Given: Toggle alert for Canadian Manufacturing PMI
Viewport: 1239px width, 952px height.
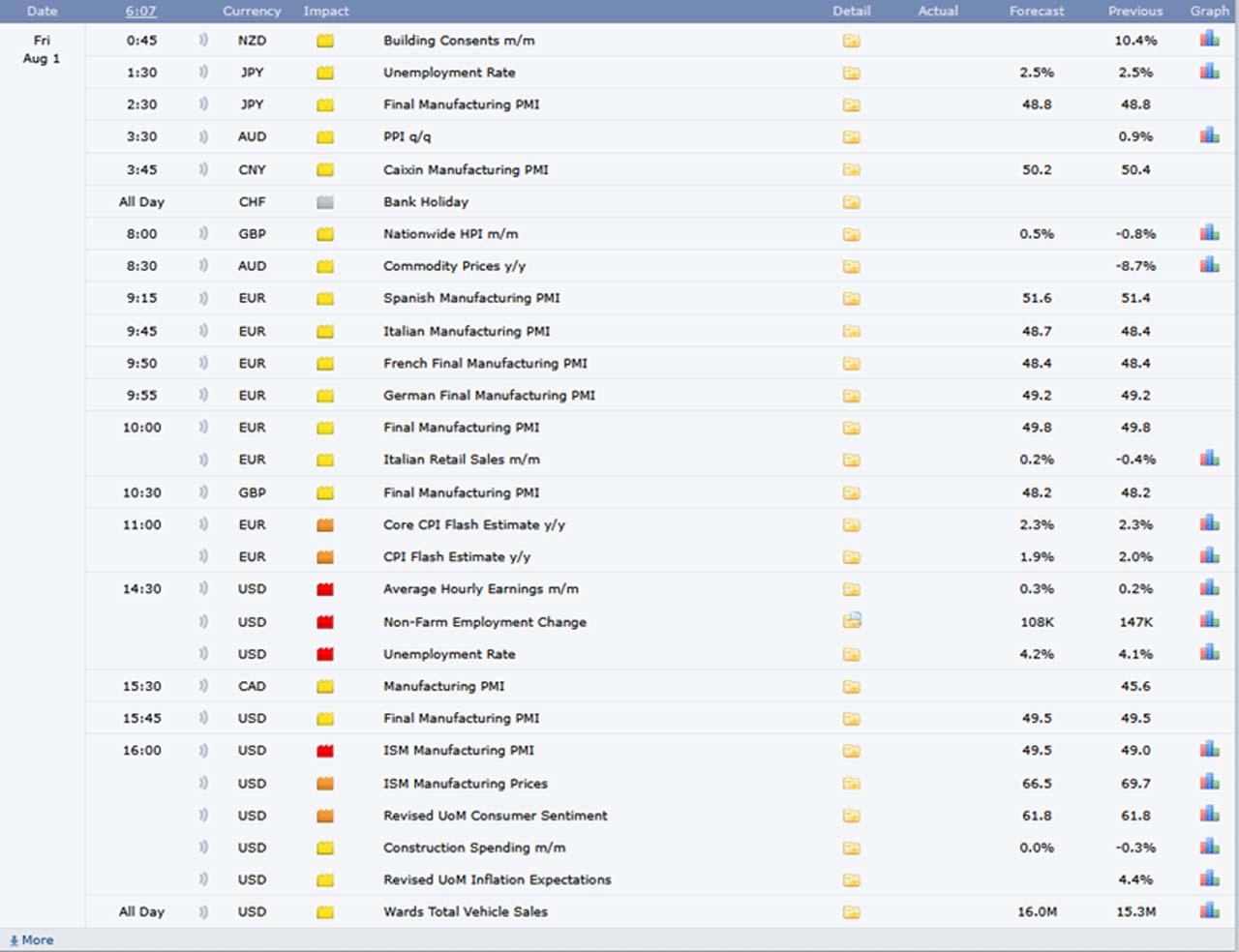Looking at the screenshot, I should tap(203, 686).
